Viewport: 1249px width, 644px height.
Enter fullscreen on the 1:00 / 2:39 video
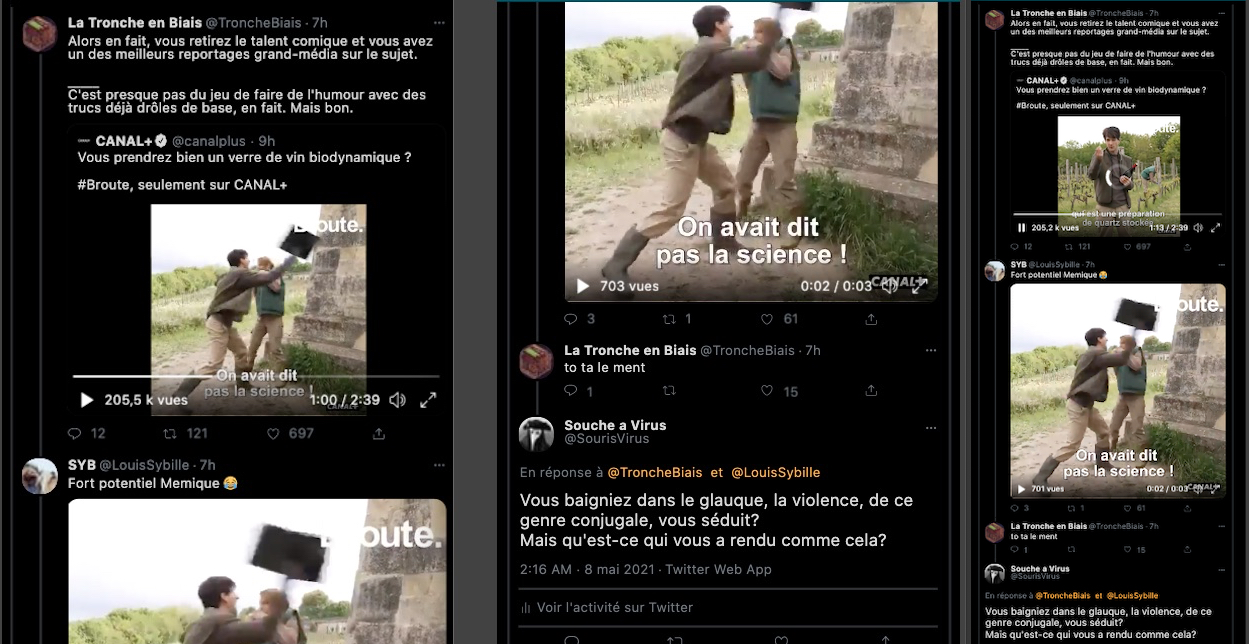tap(428, 400)
